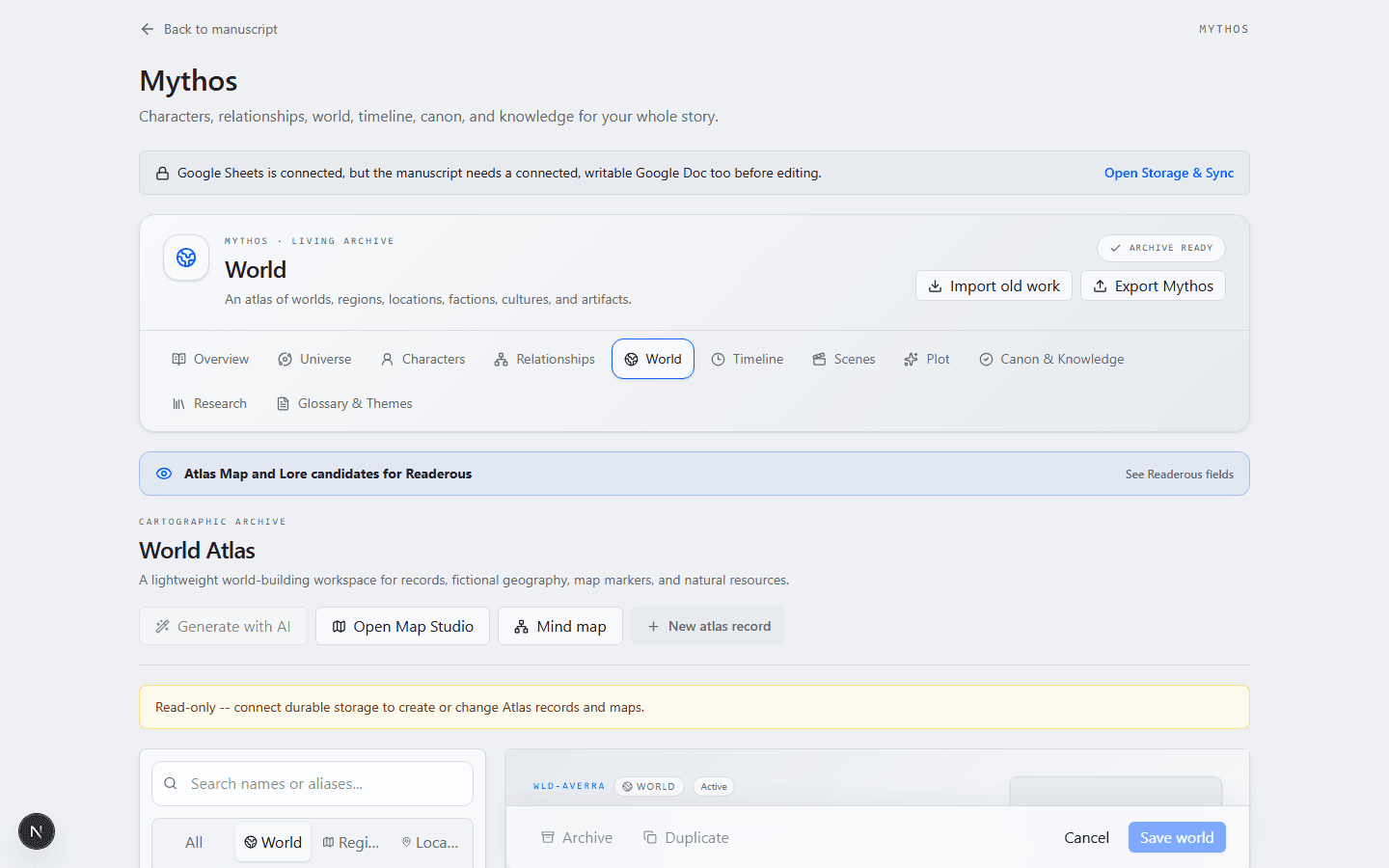Screen dimensions: 1389x868
Task: Create a new atlas record
Action: (709, 626)
